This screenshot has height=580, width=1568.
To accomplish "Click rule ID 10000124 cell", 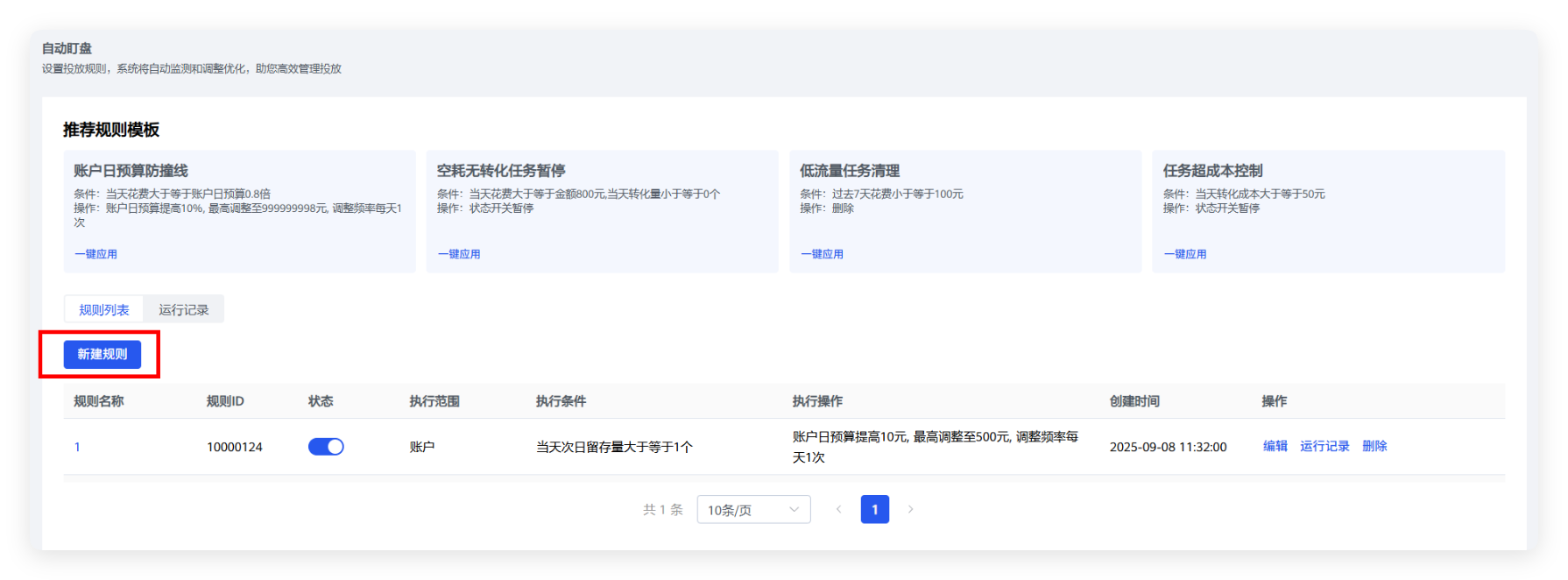I will (235, 447).
